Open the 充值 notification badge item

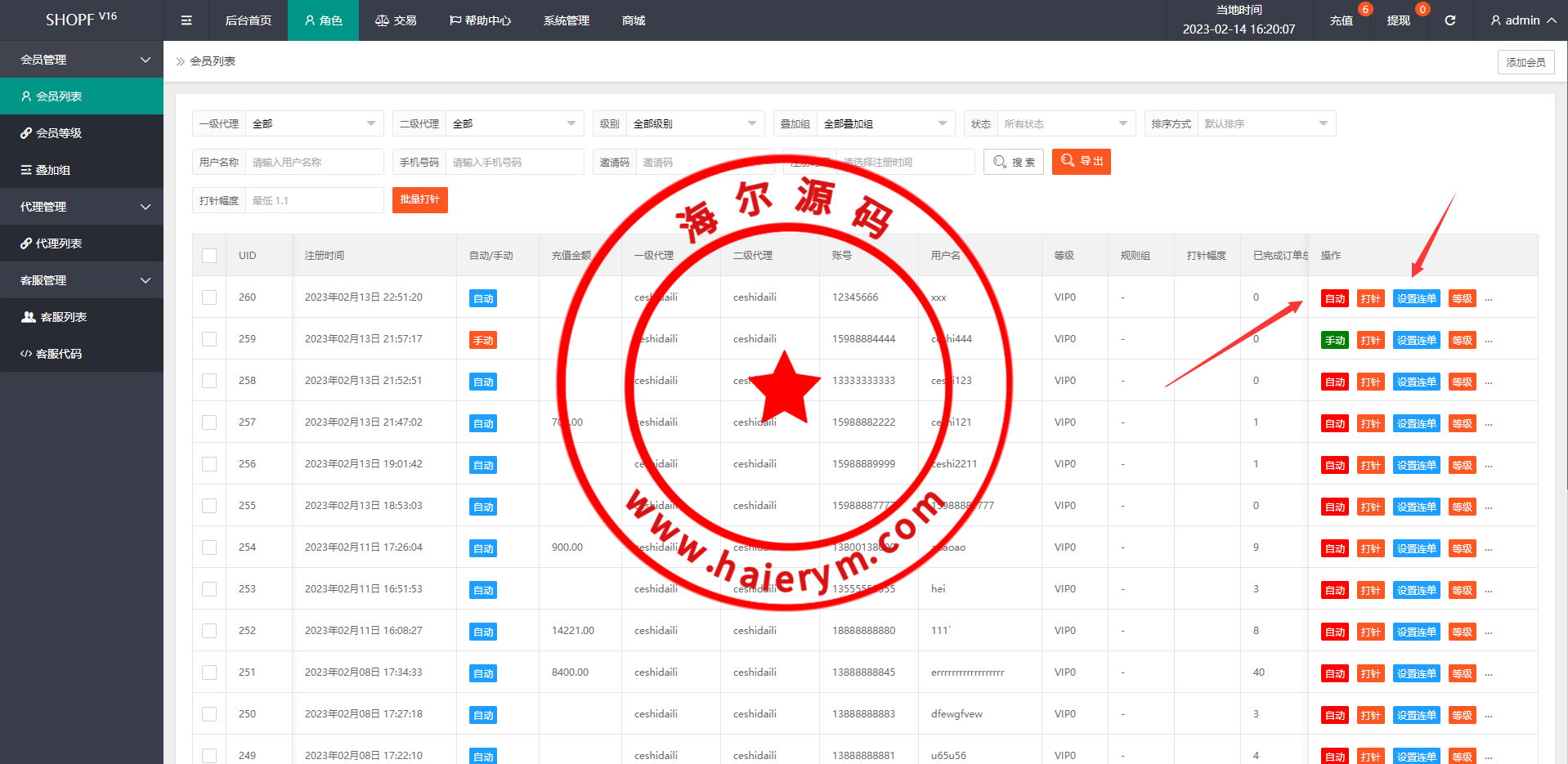coord(1341,20)
